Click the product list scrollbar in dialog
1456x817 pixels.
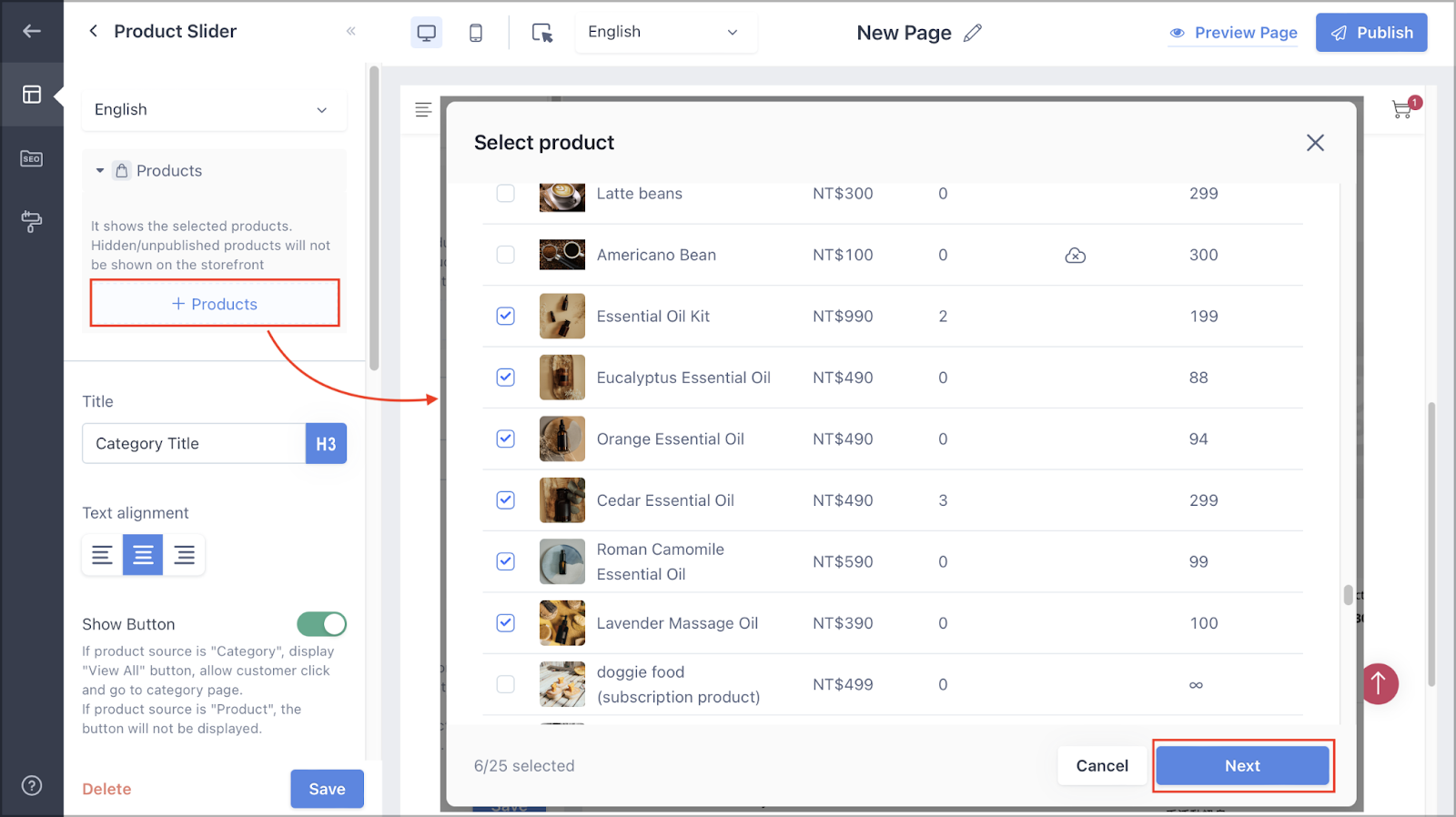click(x=1348, y=594)
